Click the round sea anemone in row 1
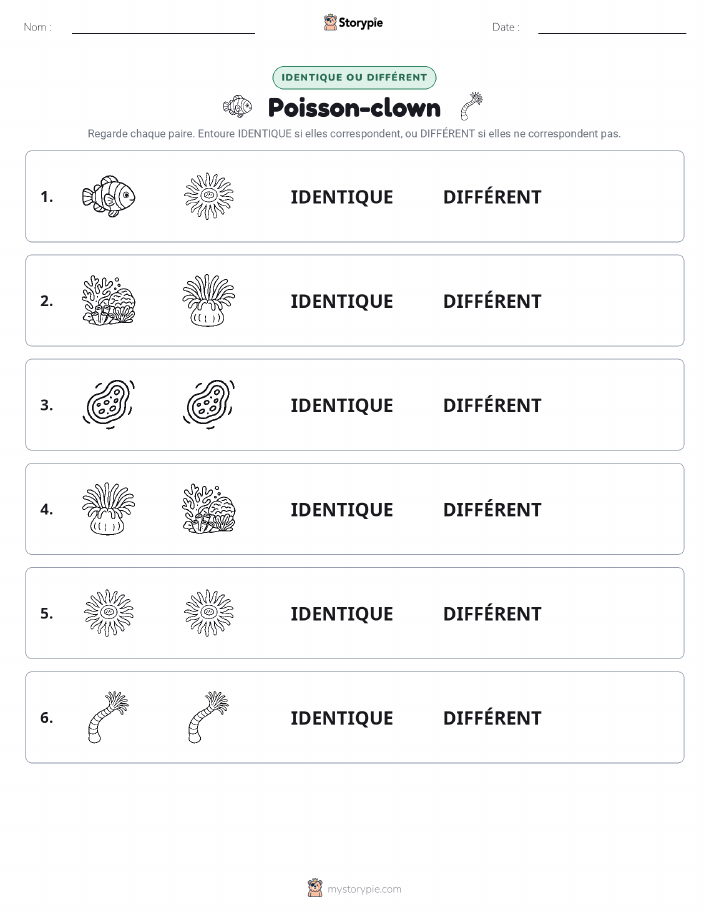The height and width of the screenshot is (917, 709). (x=209, y=196)
